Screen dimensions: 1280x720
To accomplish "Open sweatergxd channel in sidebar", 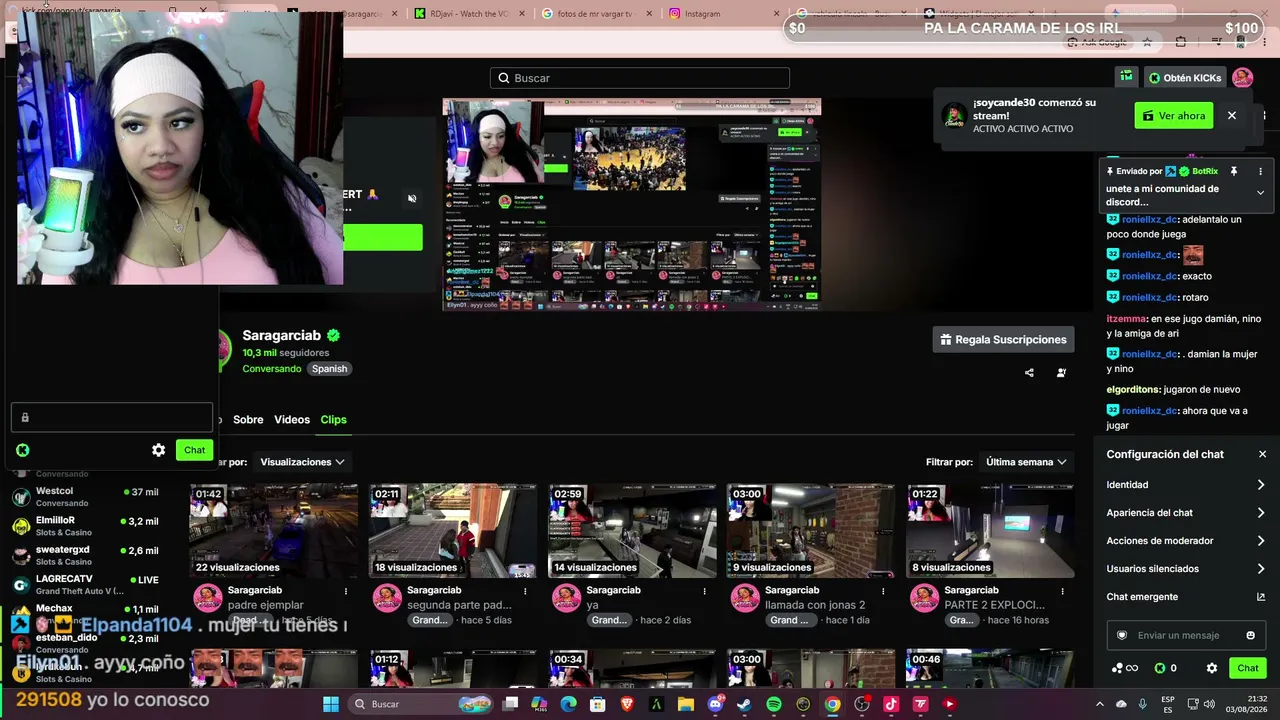I will [84, 555].
